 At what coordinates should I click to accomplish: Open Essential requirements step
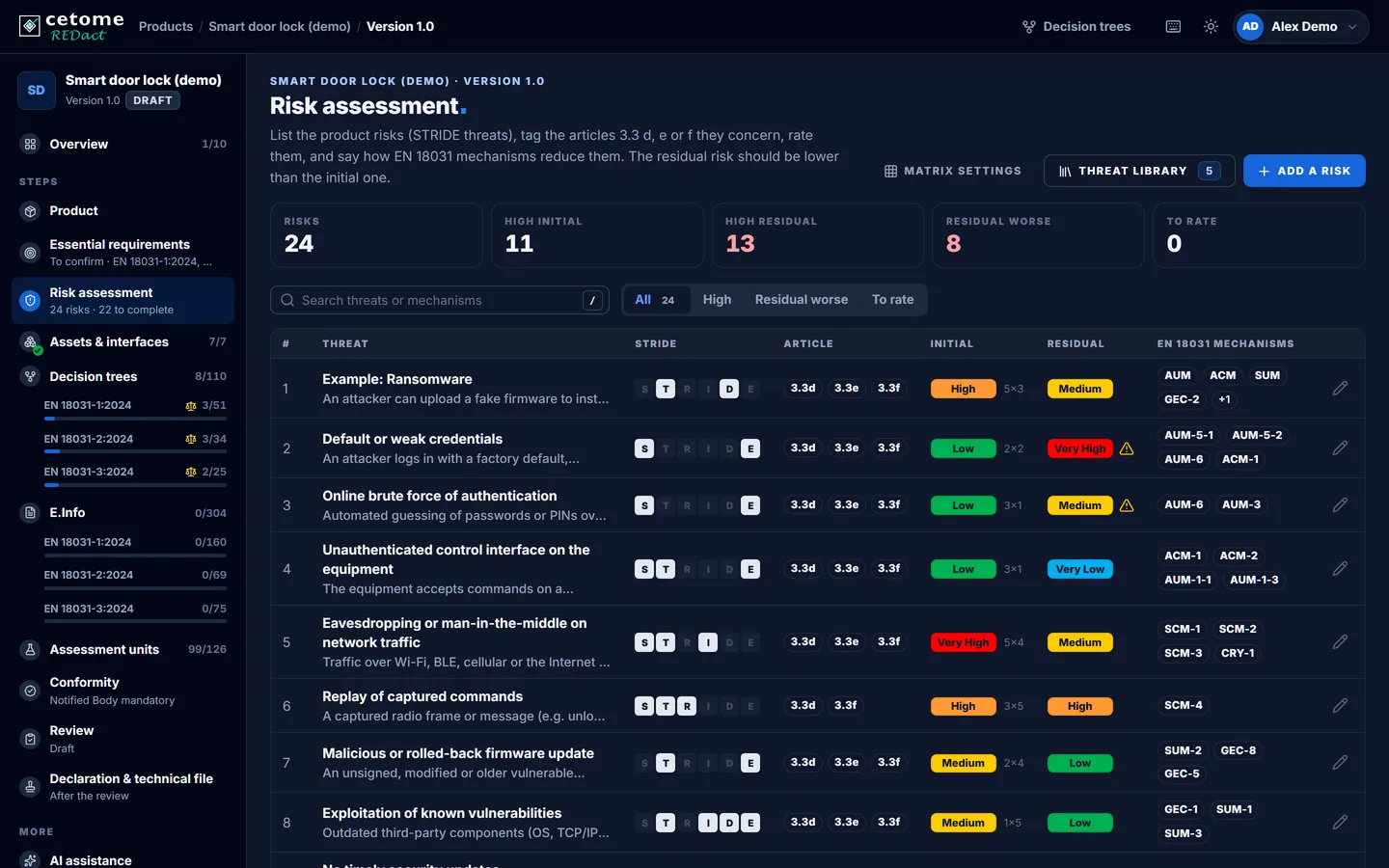(x=123, y=253)
